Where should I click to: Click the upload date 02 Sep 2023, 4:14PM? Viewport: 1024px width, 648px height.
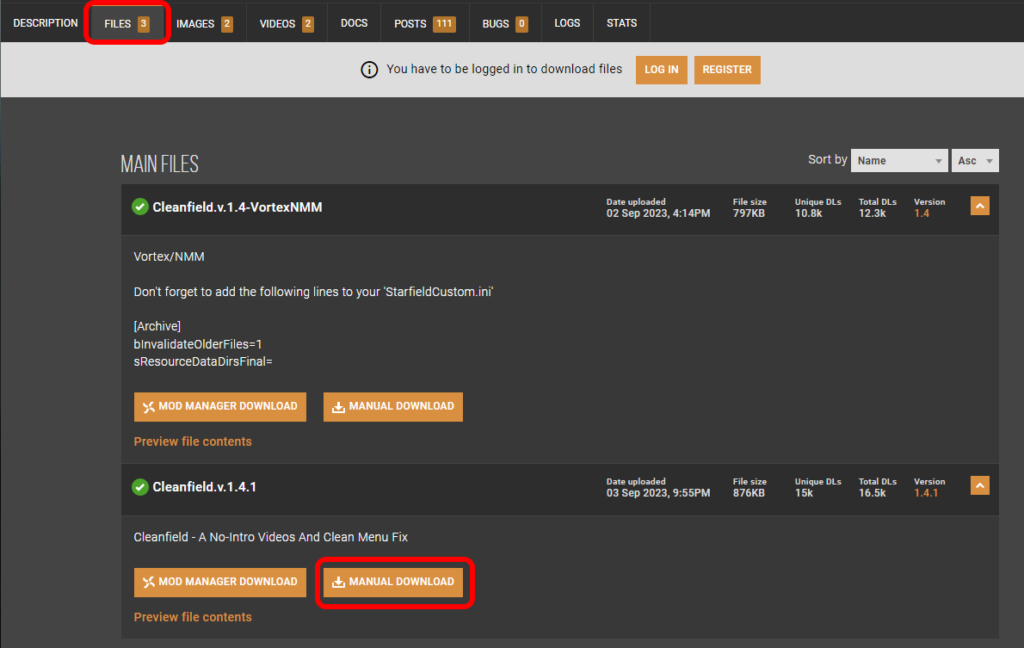[658, 214]
